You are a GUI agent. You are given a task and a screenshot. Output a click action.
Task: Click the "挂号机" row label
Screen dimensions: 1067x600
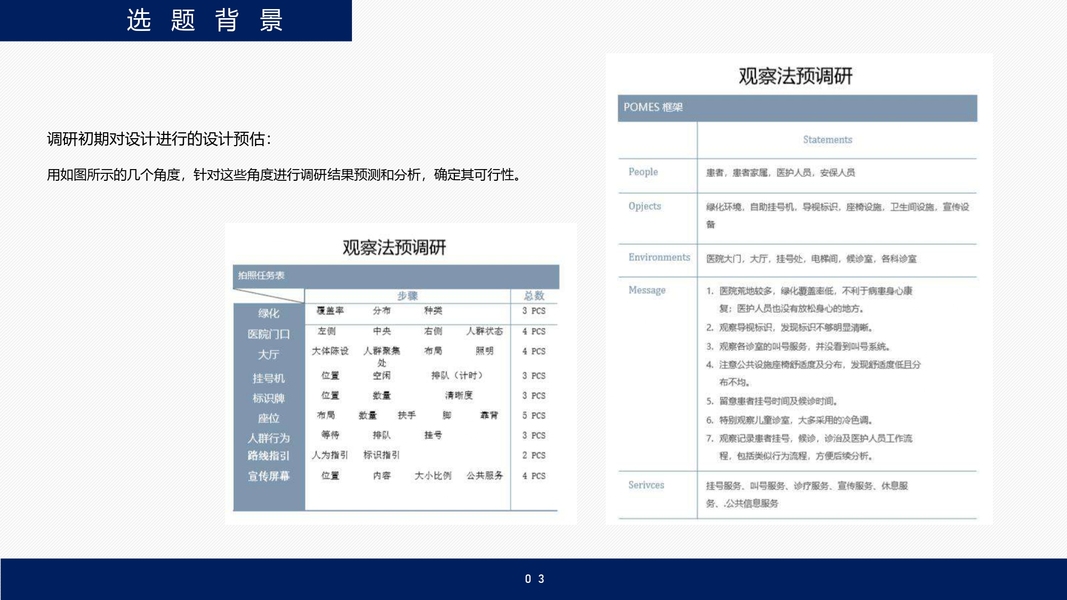pyautogui.click(x=269, y=378)
